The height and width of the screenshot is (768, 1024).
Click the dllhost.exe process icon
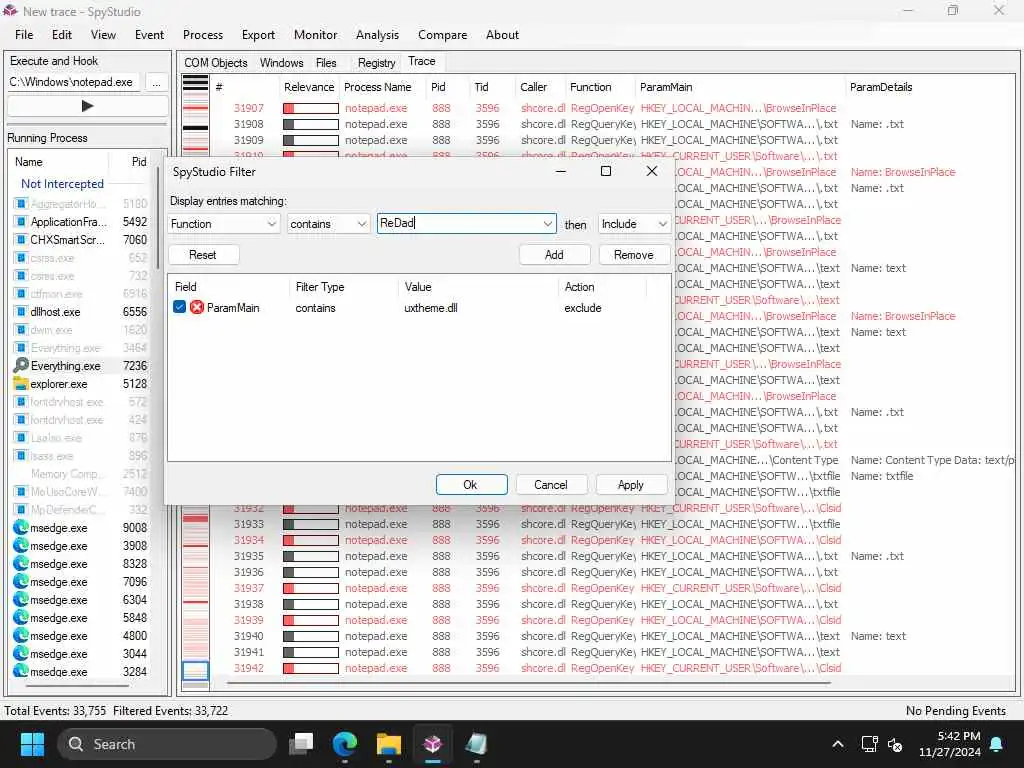[x=21, y=312]
